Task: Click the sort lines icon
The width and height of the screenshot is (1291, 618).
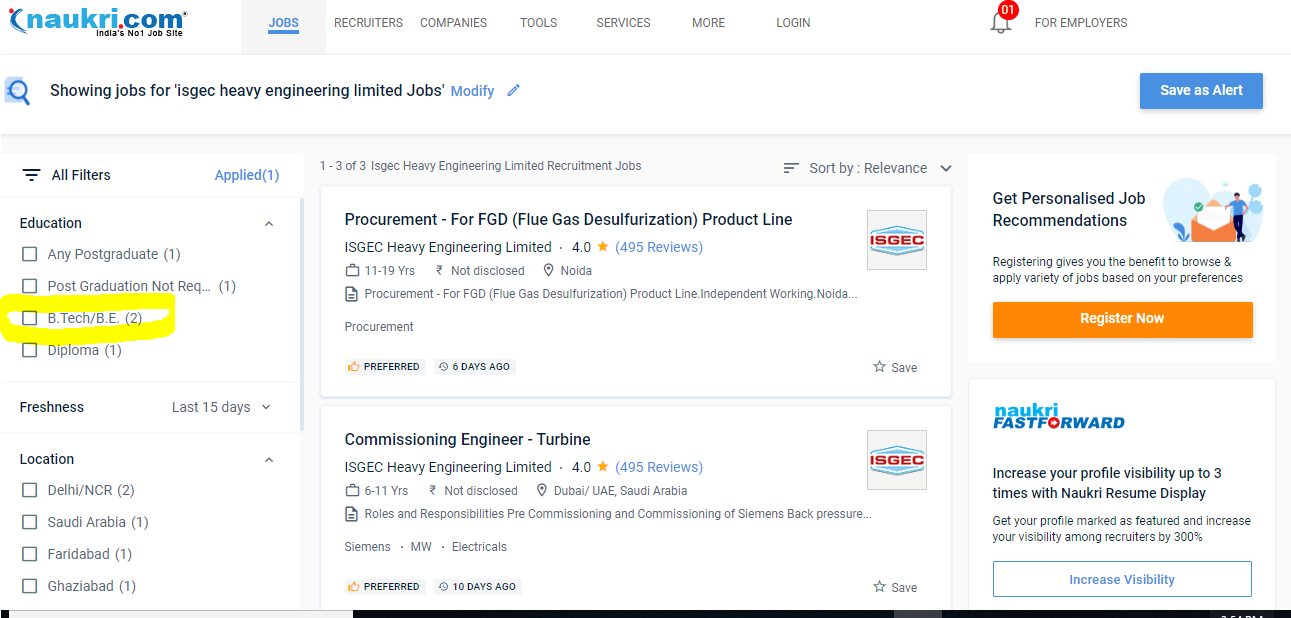Action: [791, 168]
